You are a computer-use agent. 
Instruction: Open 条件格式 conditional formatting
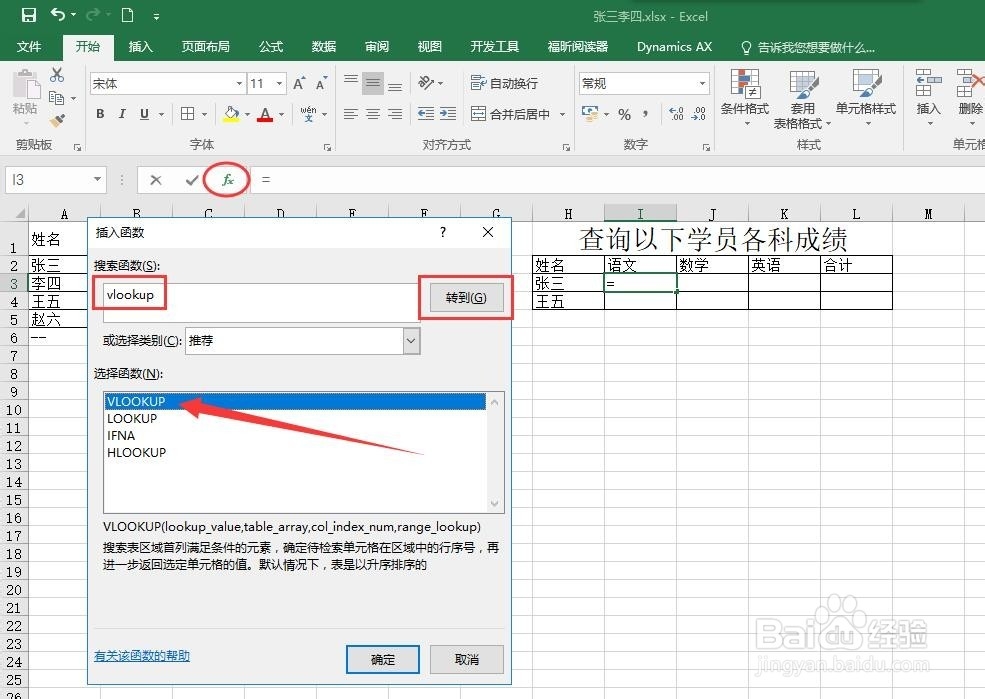point(745,99)
